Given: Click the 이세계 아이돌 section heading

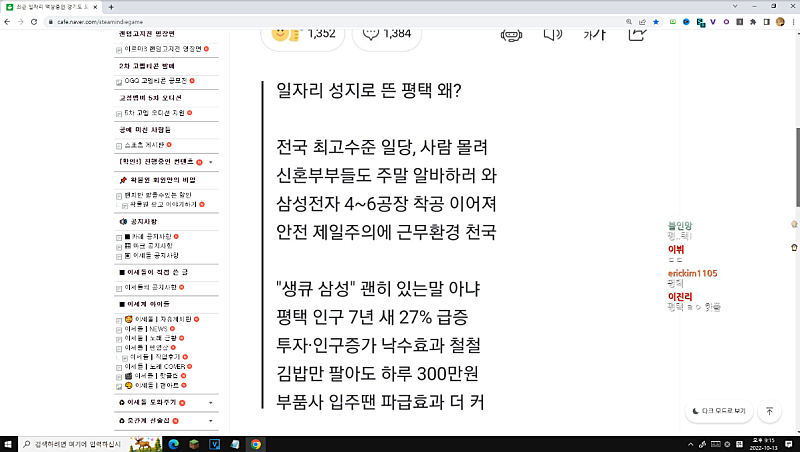Looking at the screenshot, I should pyautogui.click(x=144, y=304).
